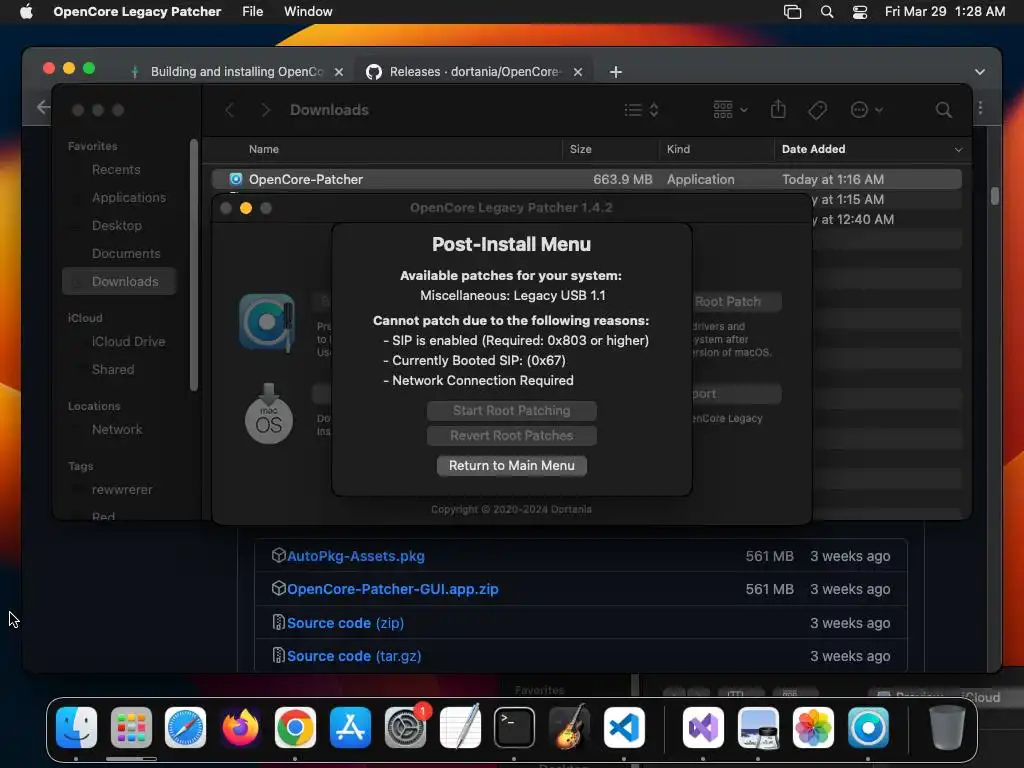
Task: Go forward in Finder Downloads window
Action: [x=265, y=110]
